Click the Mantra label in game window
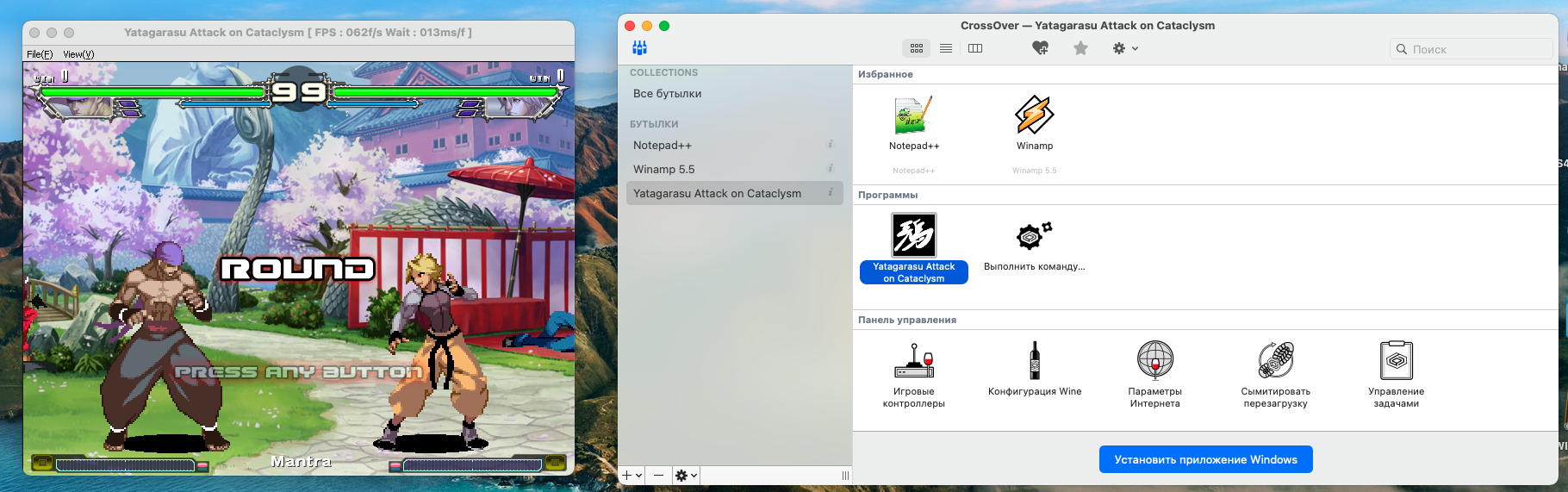Image resolution: width=1568 pixels, height=492 pixels. (302, 461)
